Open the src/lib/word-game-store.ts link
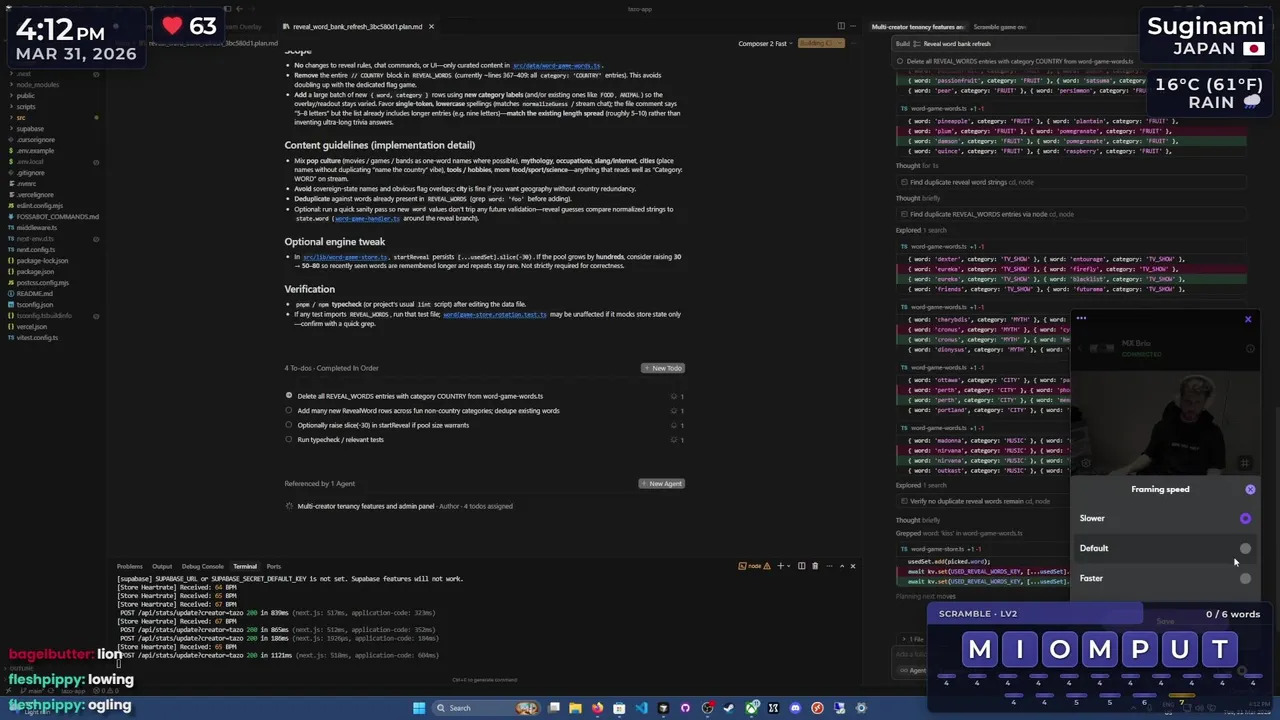The width and height of the screenshot is (1280, 720). coord(345,257)
